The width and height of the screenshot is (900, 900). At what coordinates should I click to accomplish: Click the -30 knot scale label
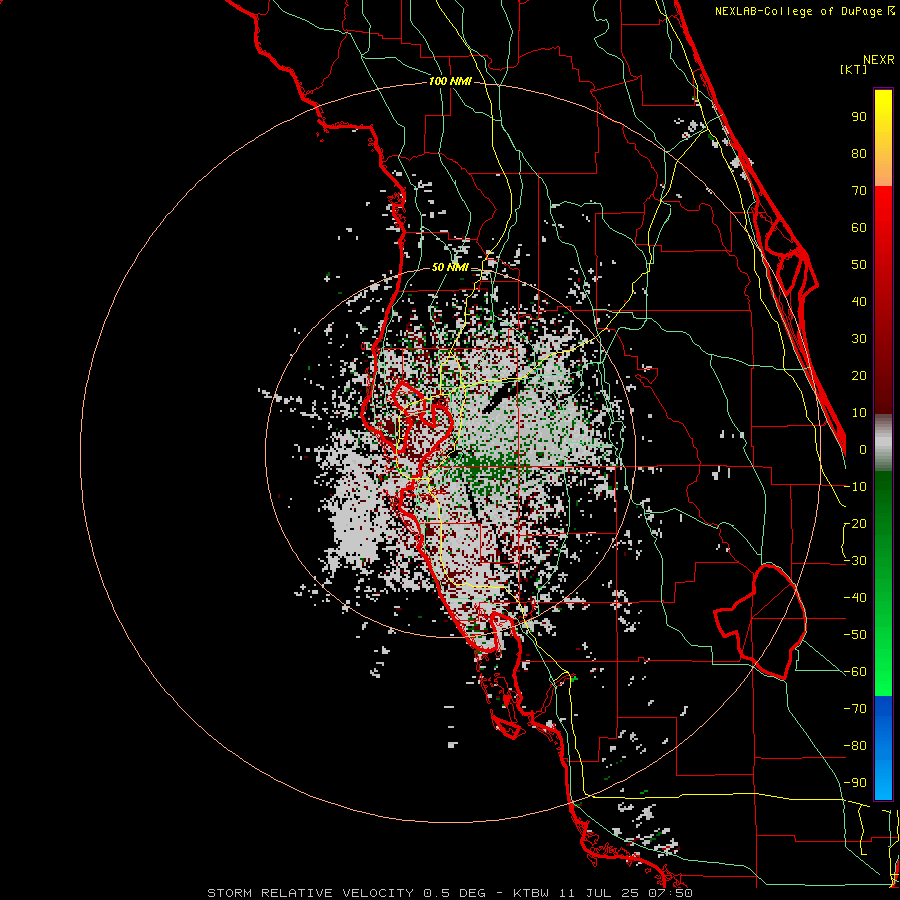click(x=855, y=561)
